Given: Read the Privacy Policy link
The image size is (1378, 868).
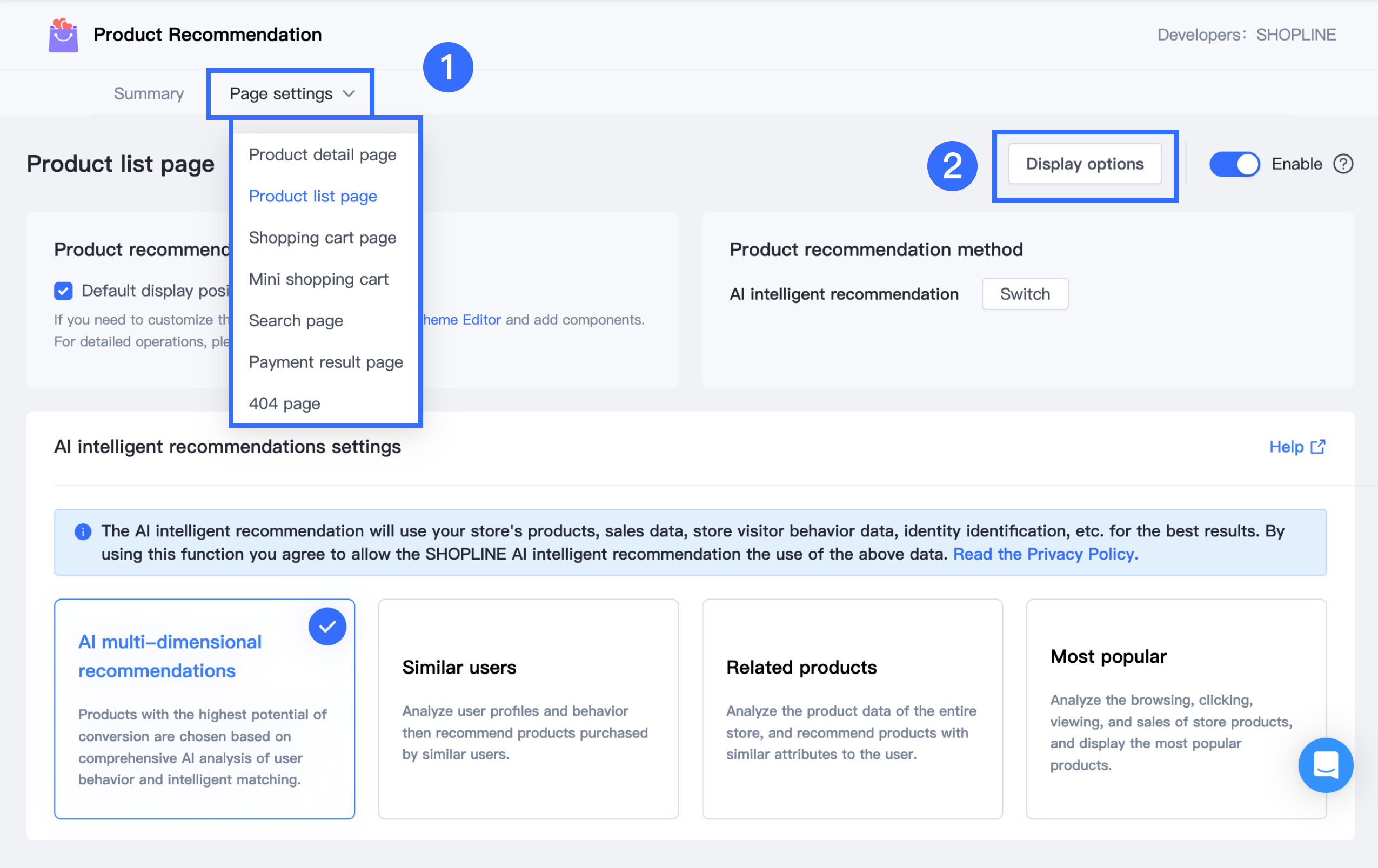Looking at the screenshot, I should [1045, 554].
